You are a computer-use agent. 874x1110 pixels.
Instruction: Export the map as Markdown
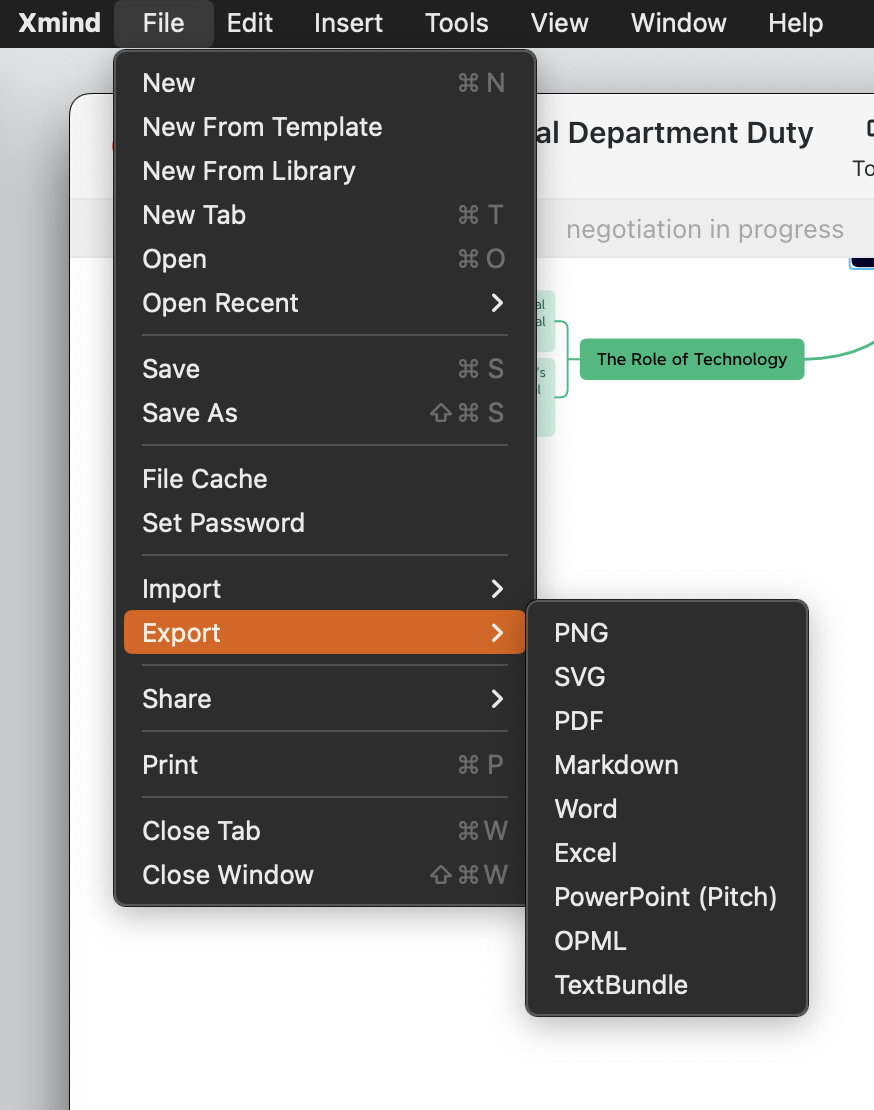point(667,765)
